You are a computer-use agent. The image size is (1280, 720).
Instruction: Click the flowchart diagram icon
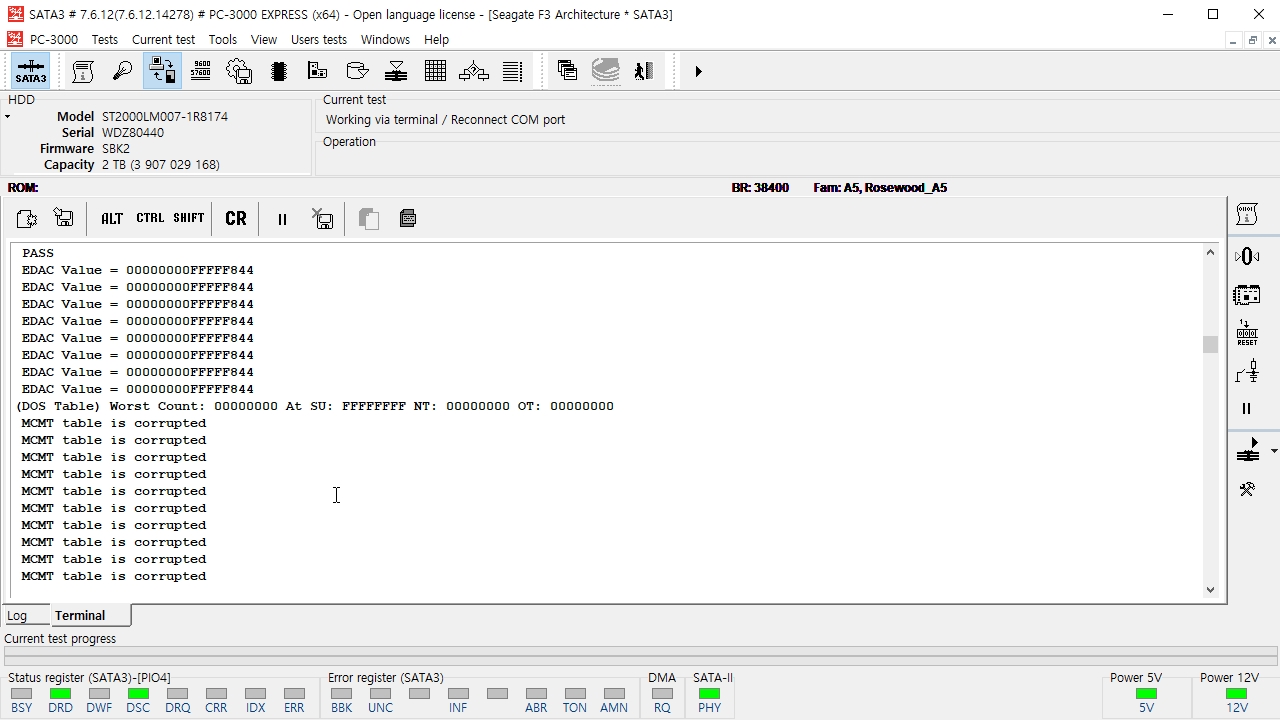pyautogui.click(x=474, y=71)
